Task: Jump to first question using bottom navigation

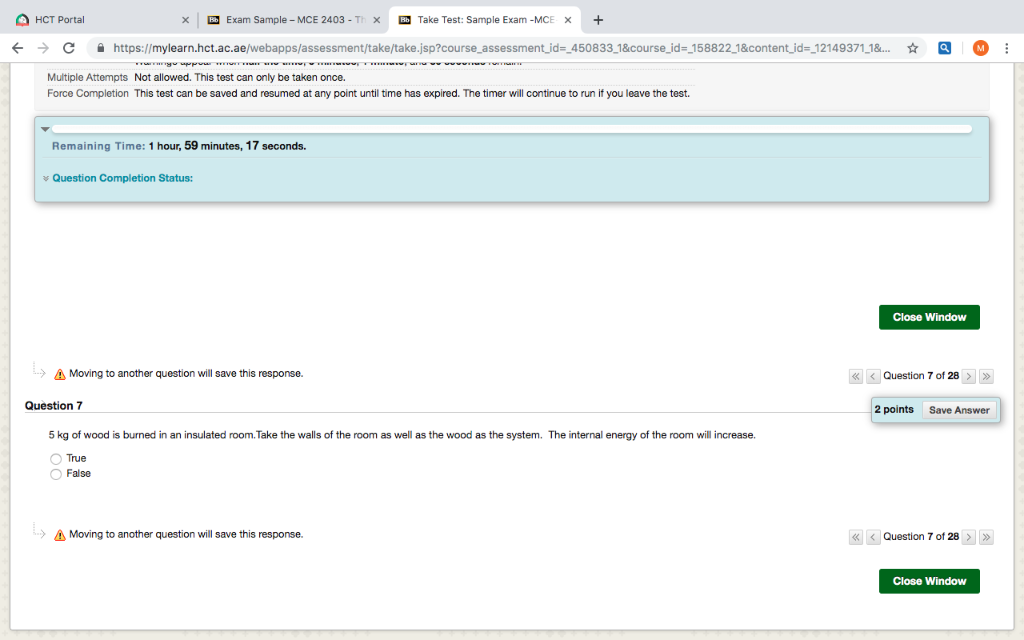Action: point(855,537)
